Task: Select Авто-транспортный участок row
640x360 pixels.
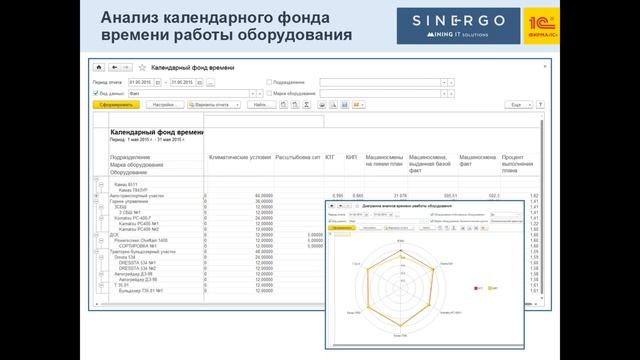Action: click(136, 196)
